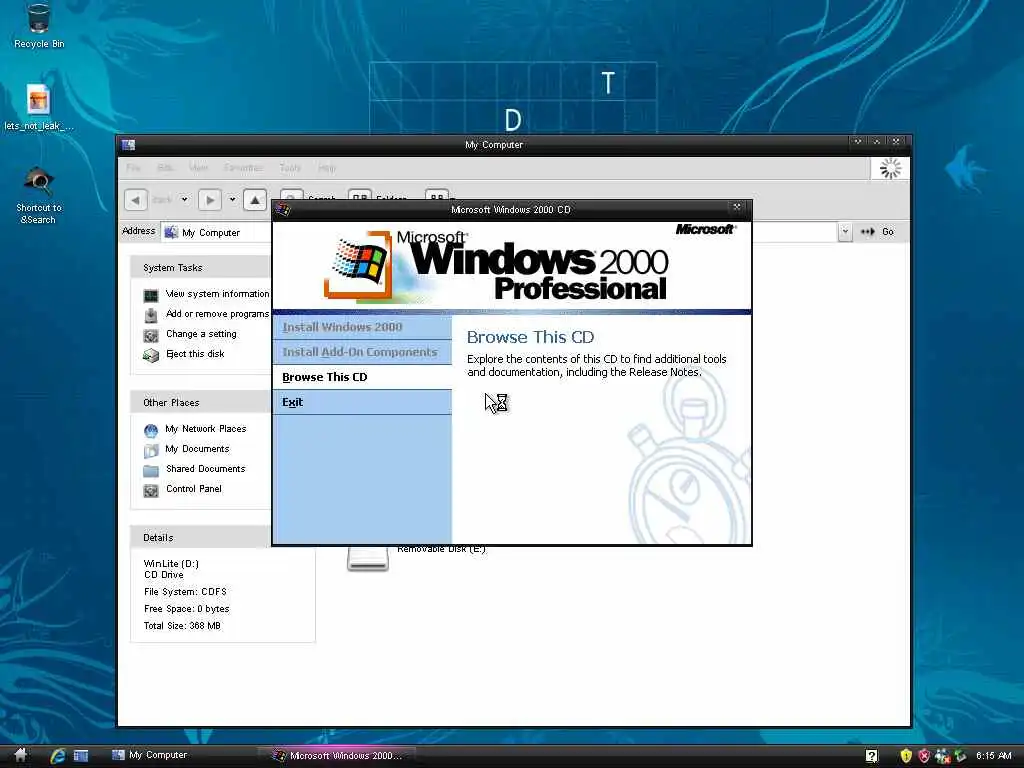Click My Computer title bar system icon
This screenshot has width=1024, height=768.
point(129,145)
